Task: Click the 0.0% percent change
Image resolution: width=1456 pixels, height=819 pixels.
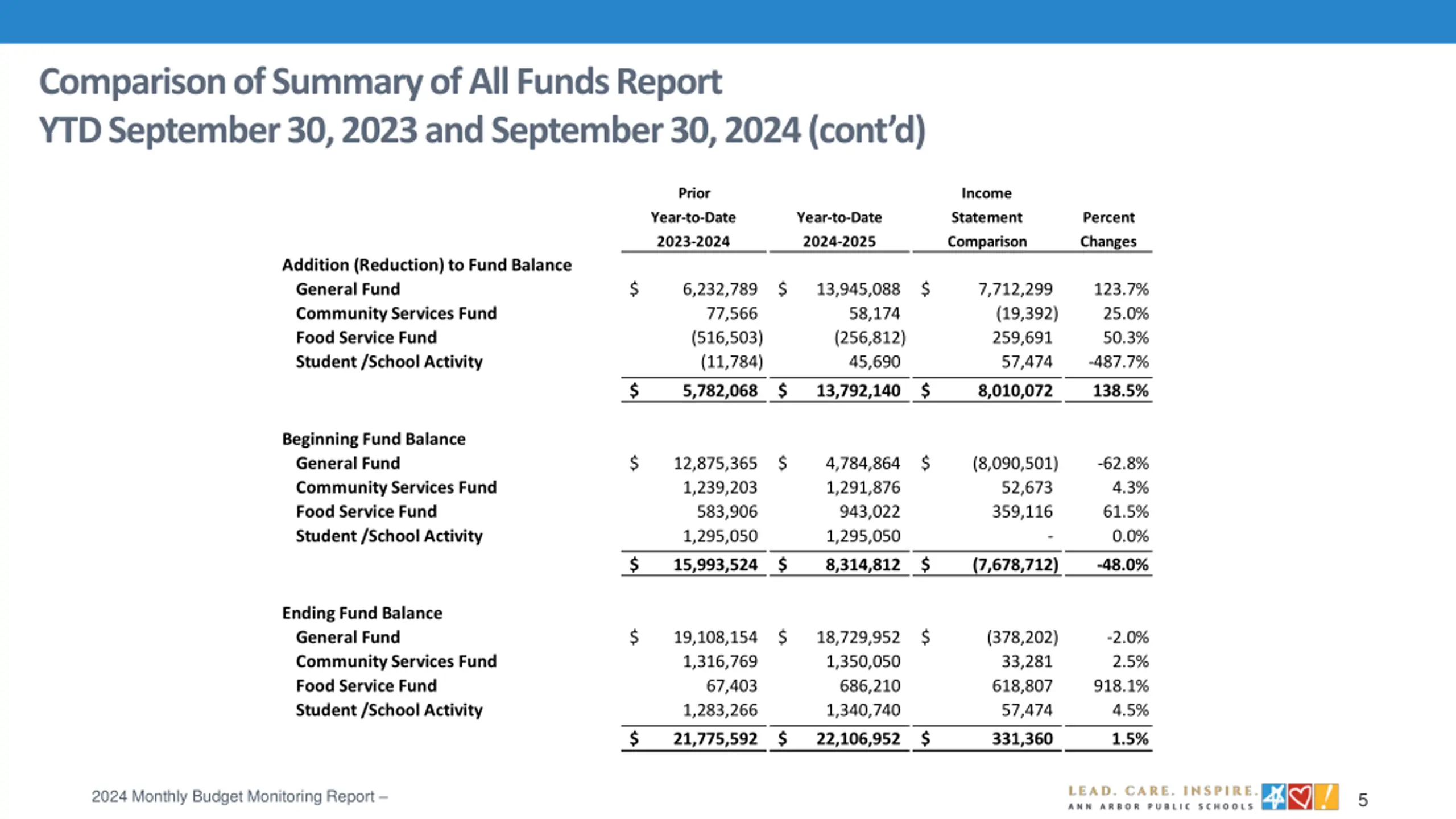Action: (x=1130, y=536)
